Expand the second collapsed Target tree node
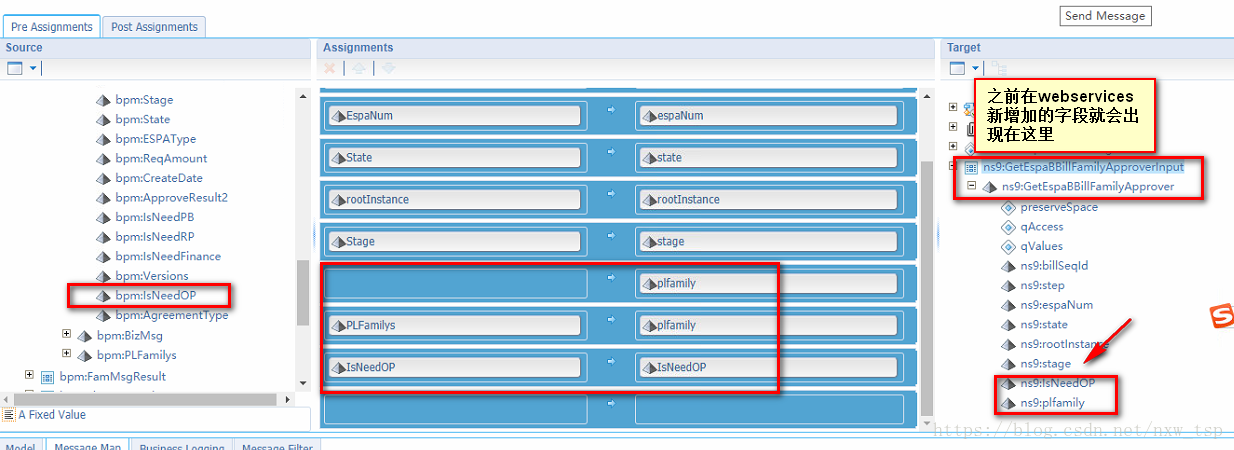Image resolution: width=1234 pixels, height=450 pixels. (x=954, y=127)
